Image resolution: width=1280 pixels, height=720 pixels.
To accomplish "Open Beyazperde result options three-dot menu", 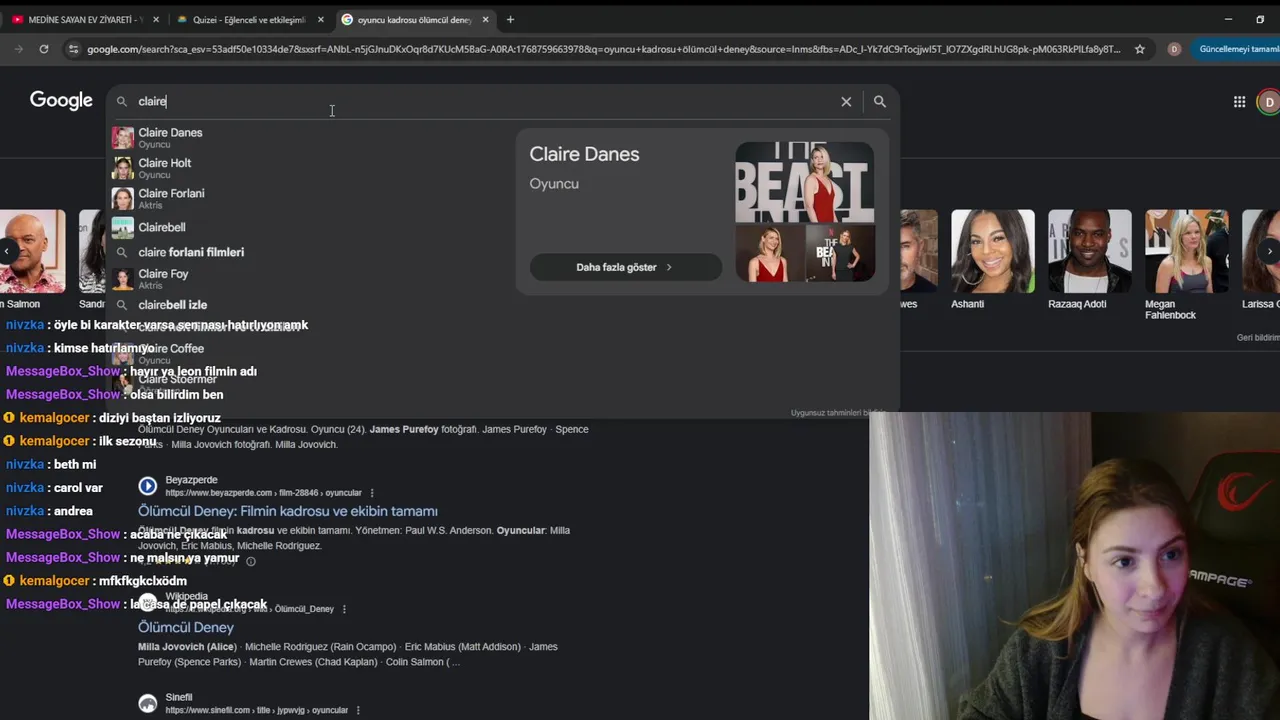I will (372, 493).
